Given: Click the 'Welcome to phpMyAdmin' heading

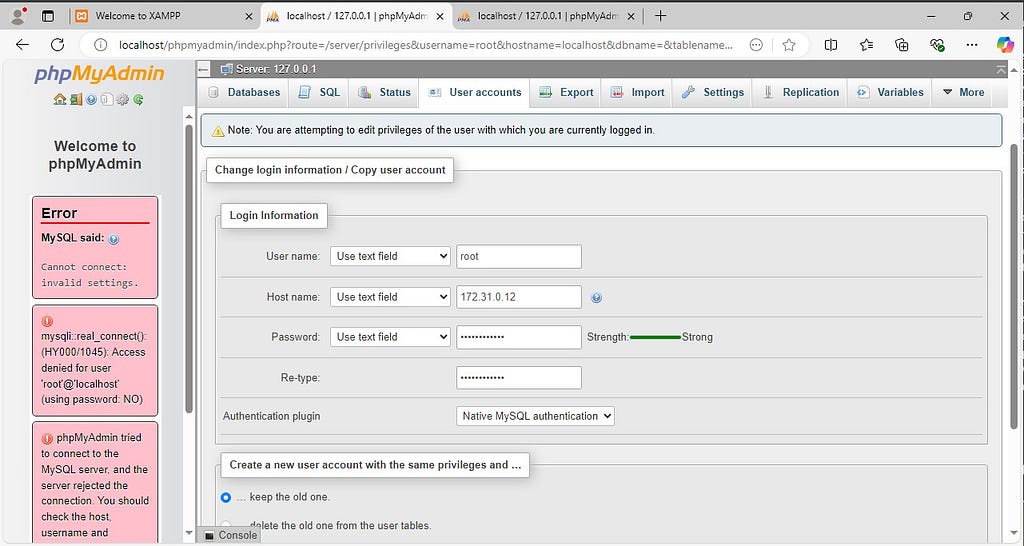Looking at the screenshot, I should tap(95, 155).
